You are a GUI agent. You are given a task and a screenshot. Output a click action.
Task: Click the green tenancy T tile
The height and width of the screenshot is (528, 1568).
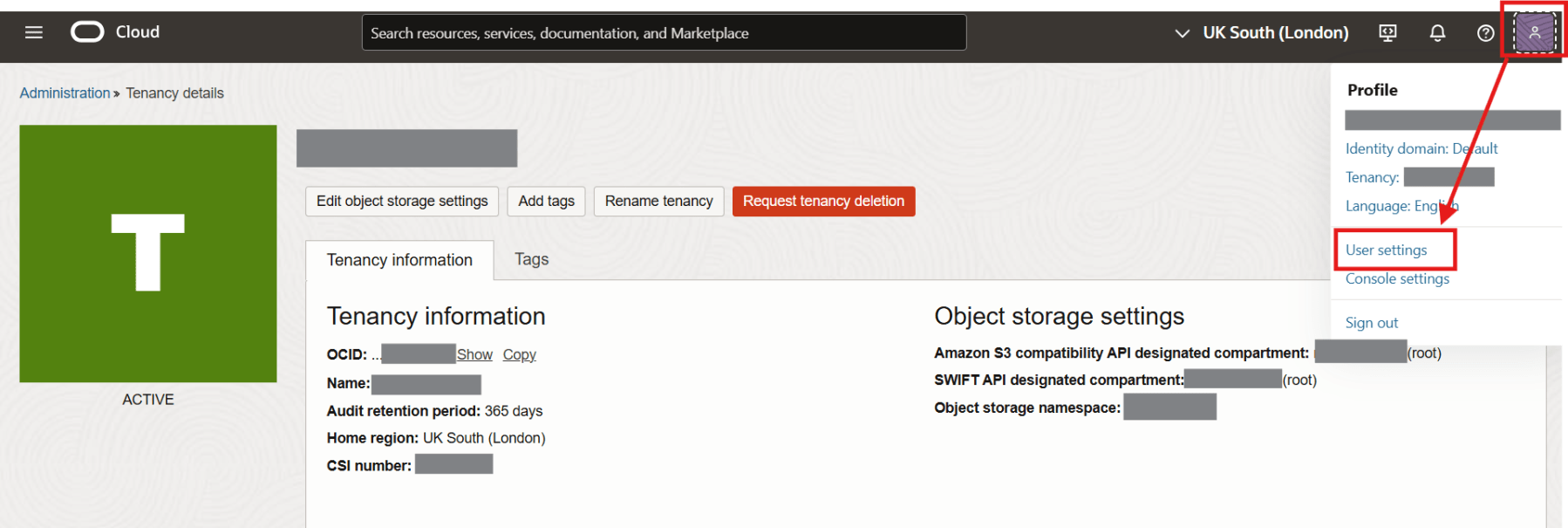[148, 253]
